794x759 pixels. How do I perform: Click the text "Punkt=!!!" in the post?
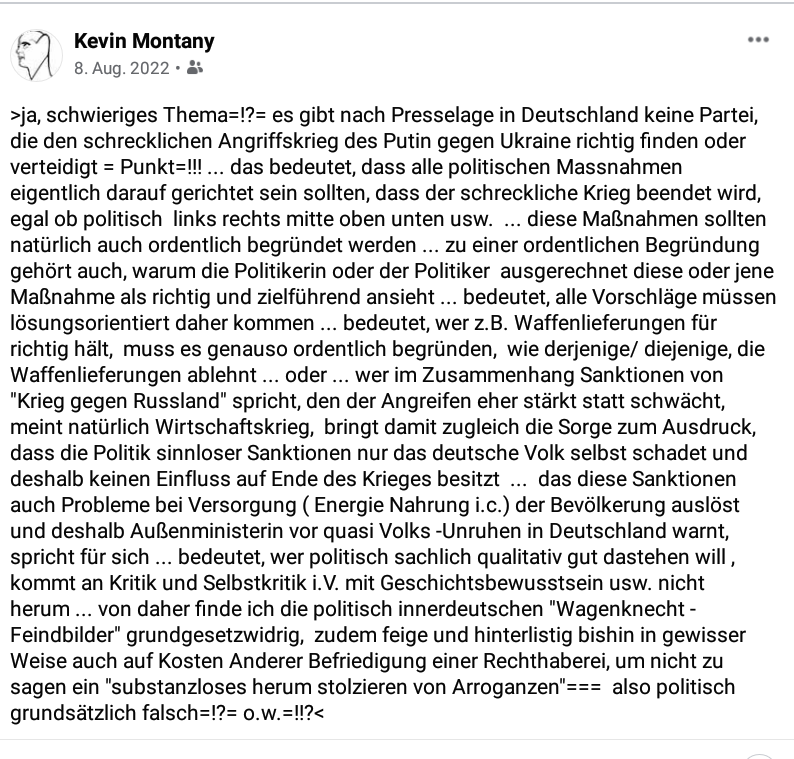click(161, 167)
